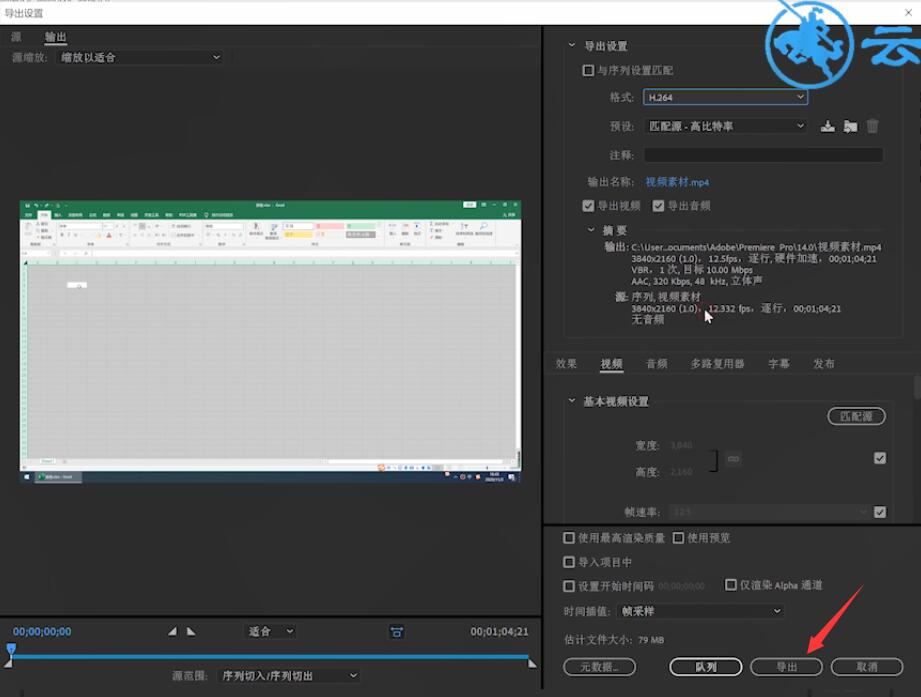Click the set out point marker icon
The height and width of the screenshot is (697, 921).
pos(191,632)
